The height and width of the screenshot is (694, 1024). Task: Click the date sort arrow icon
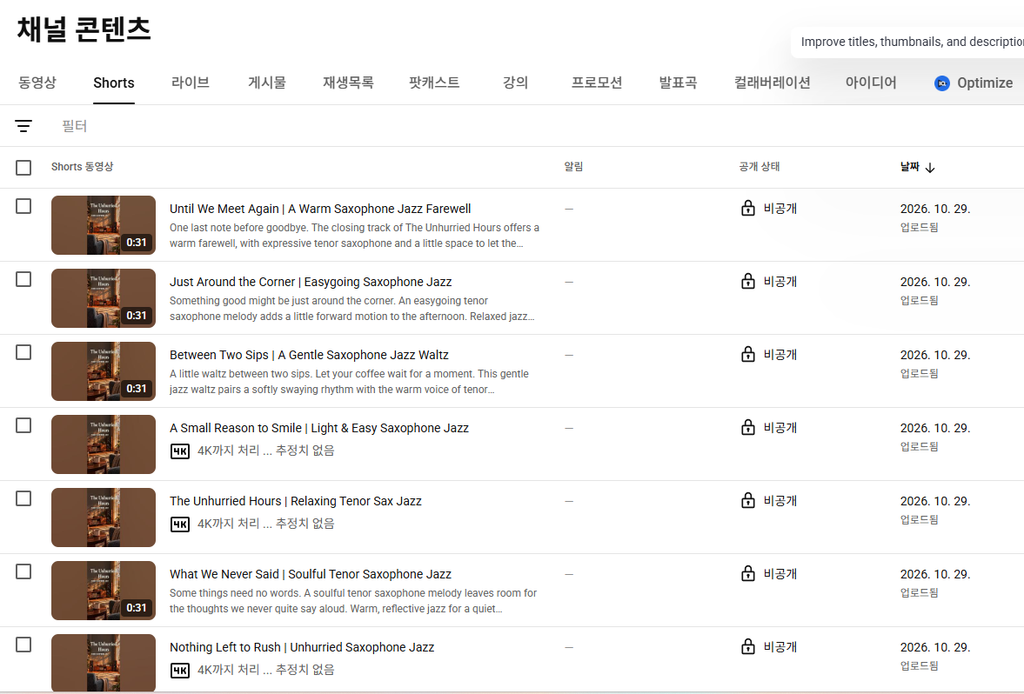[930, 168]
